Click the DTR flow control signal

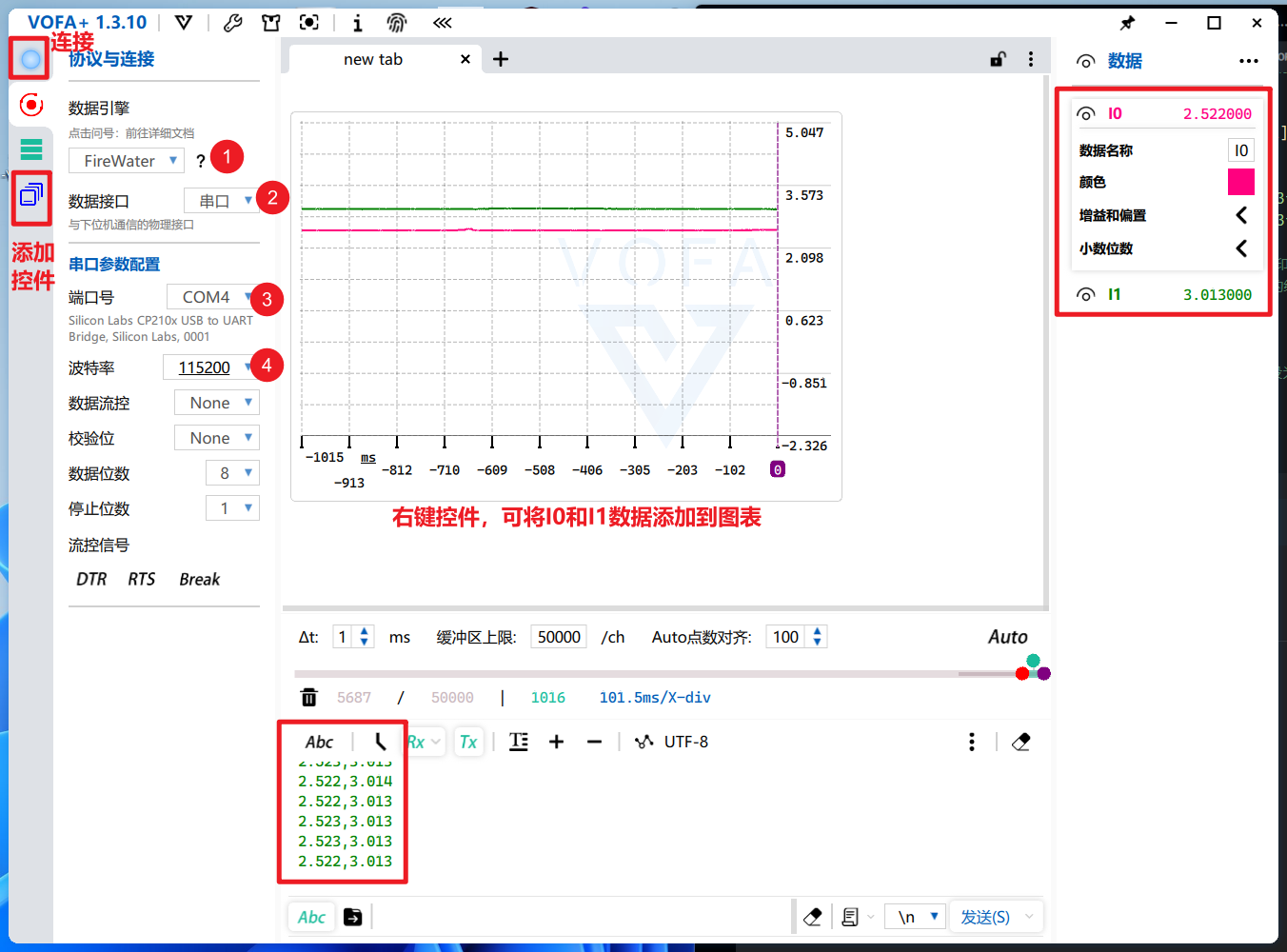point(91,579)
